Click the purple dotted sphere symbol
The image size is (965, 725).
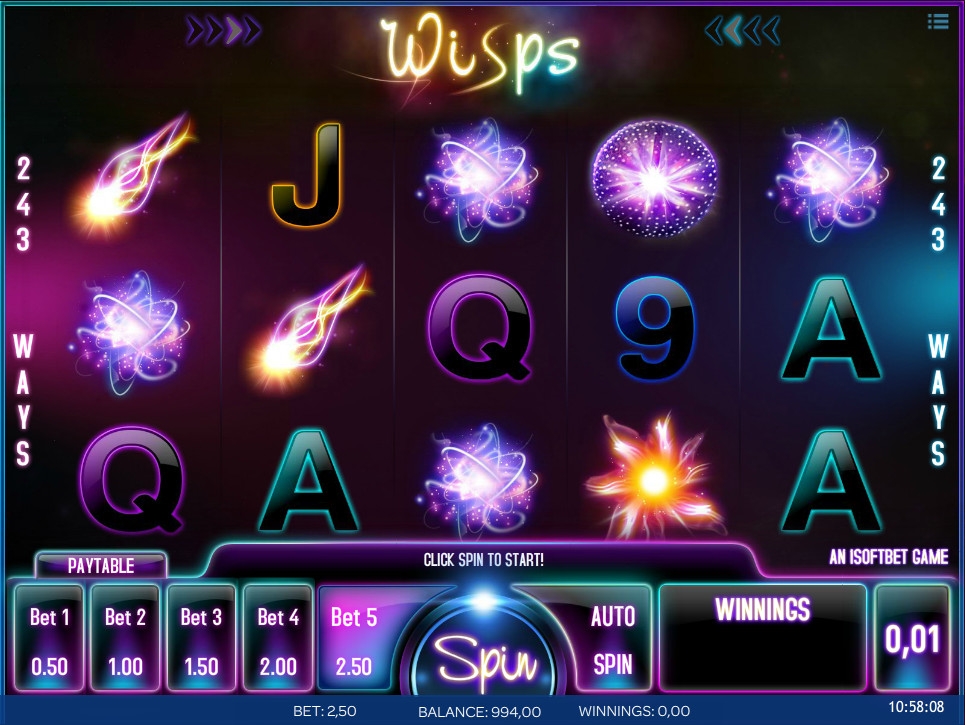tap(655, 178)
